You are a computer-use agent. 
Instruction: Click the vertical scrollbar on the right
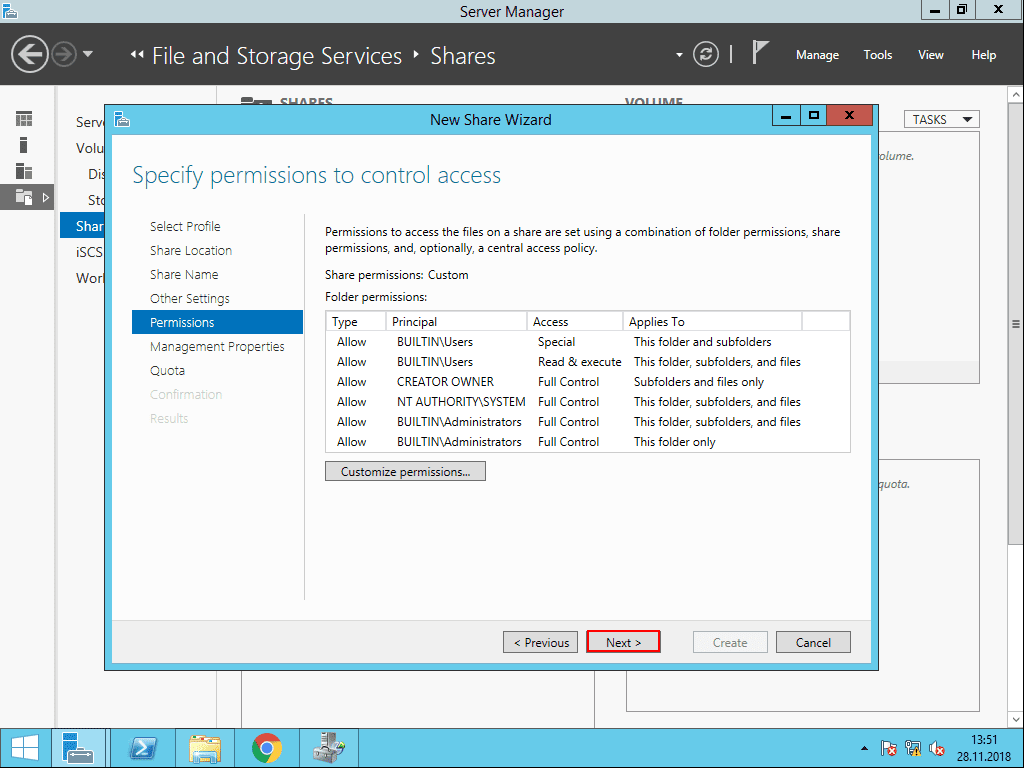(x=1015, y=325)
